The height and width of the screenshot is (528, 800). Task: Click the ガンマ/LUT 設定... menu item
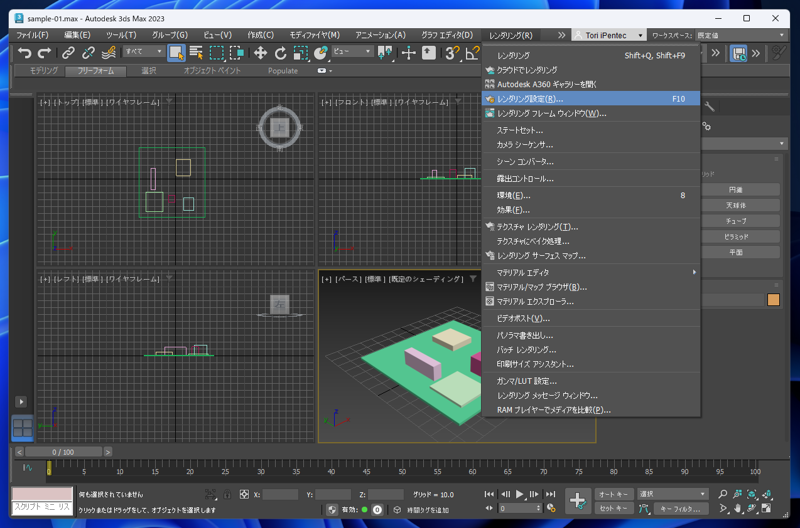591,381
